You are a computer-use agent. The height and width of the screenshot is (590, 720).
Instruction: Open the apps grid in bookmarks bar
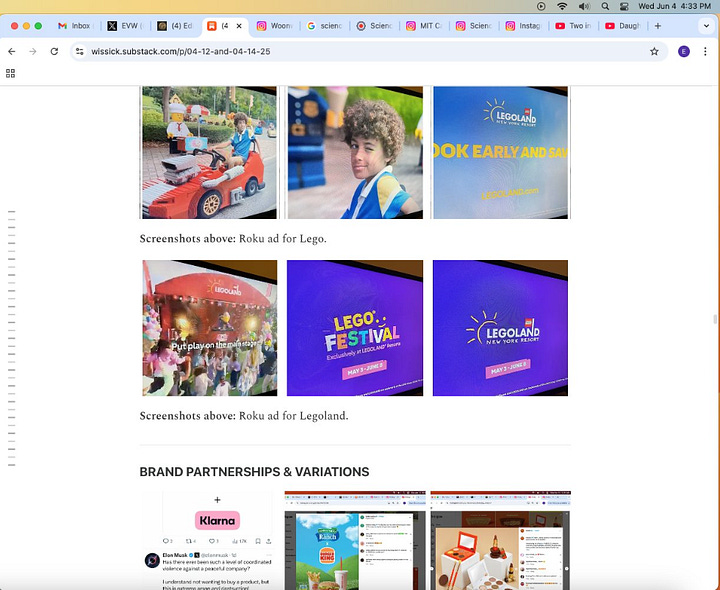[x=10, y=73]
